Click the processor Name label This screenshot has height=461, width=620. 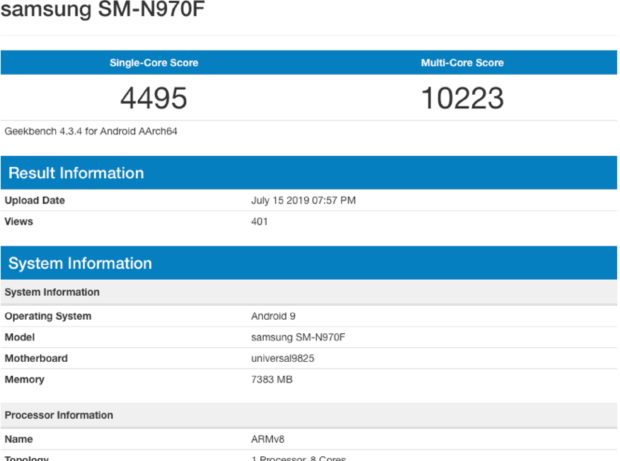[19, 439]
